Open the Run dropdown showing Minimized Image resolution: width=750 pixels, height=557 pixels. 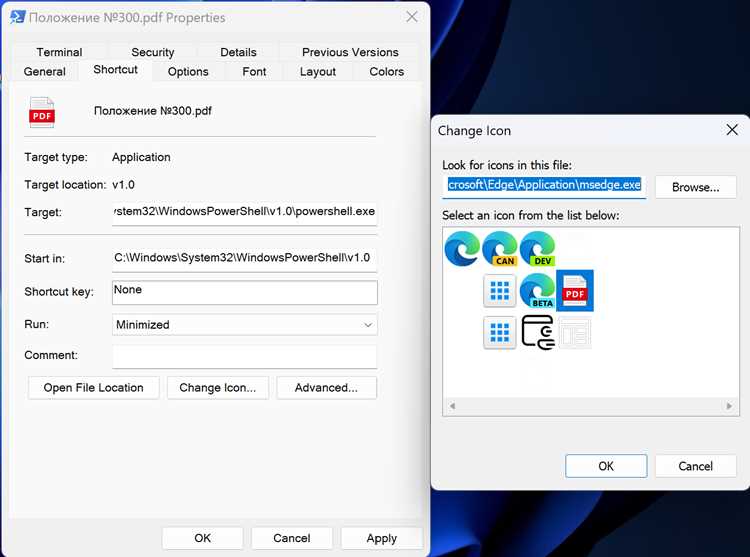(x=244, y=325)
